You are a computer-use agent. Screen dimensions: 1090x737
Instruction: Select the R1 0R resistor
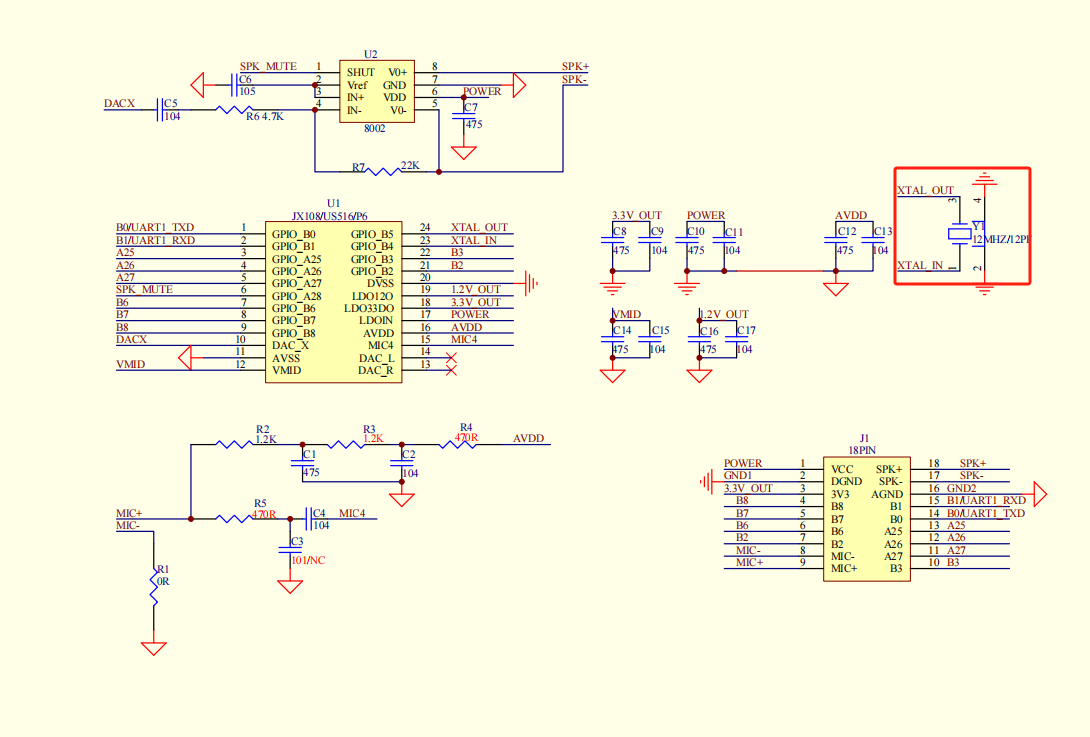154,588
